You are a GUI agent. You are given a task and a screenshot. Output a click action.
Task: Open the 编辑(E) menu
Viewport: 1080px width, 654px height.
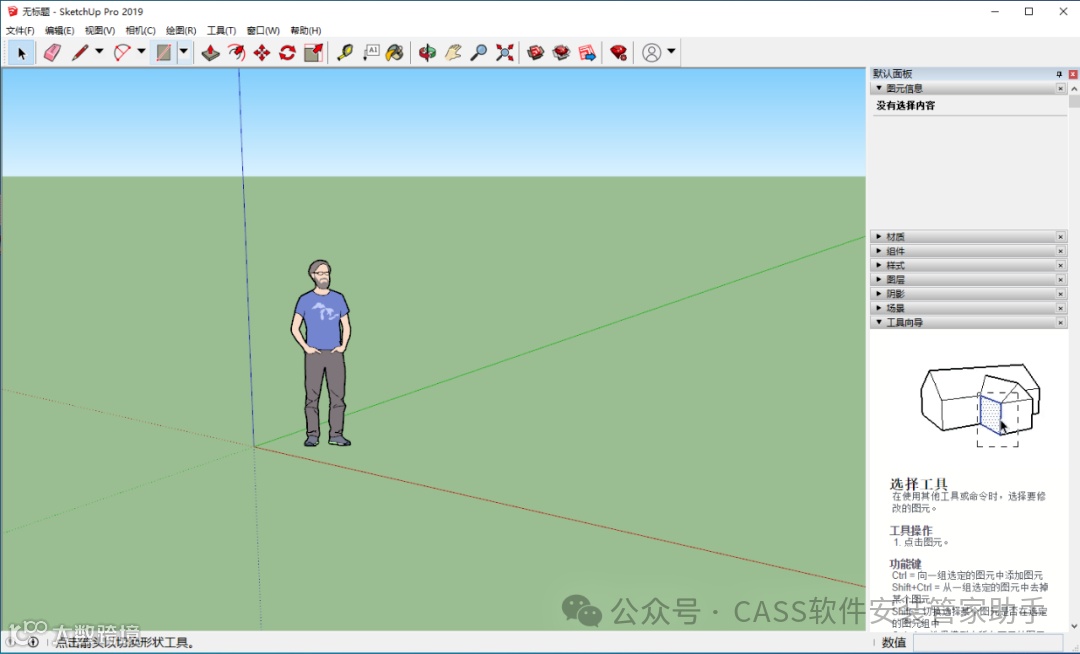click(59, 30)
